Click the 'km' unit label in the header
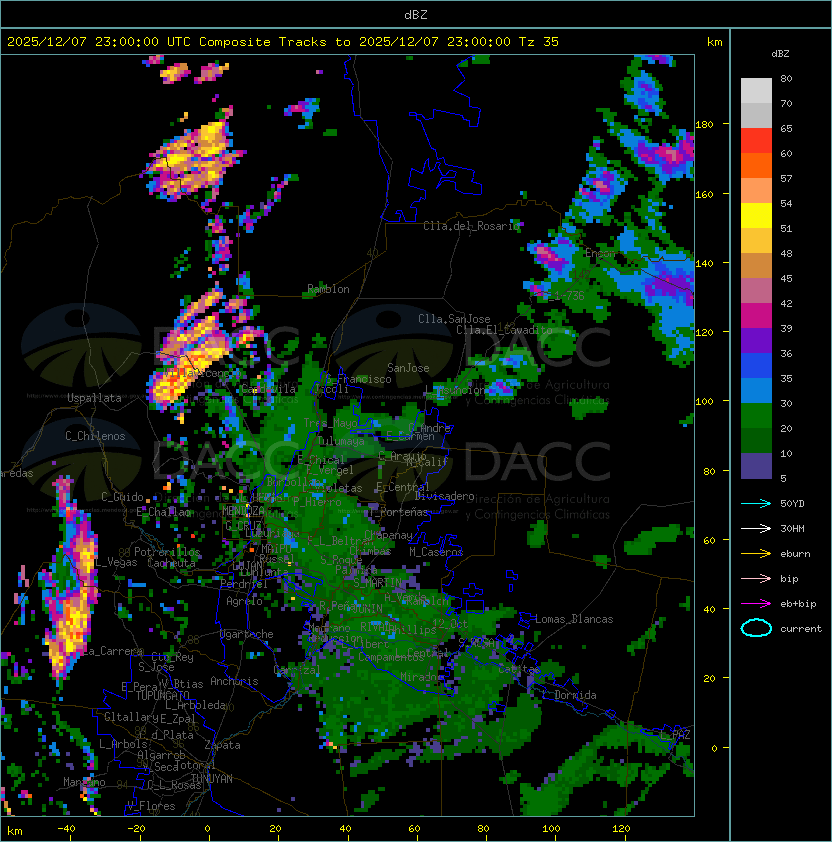 pos(714,42)
